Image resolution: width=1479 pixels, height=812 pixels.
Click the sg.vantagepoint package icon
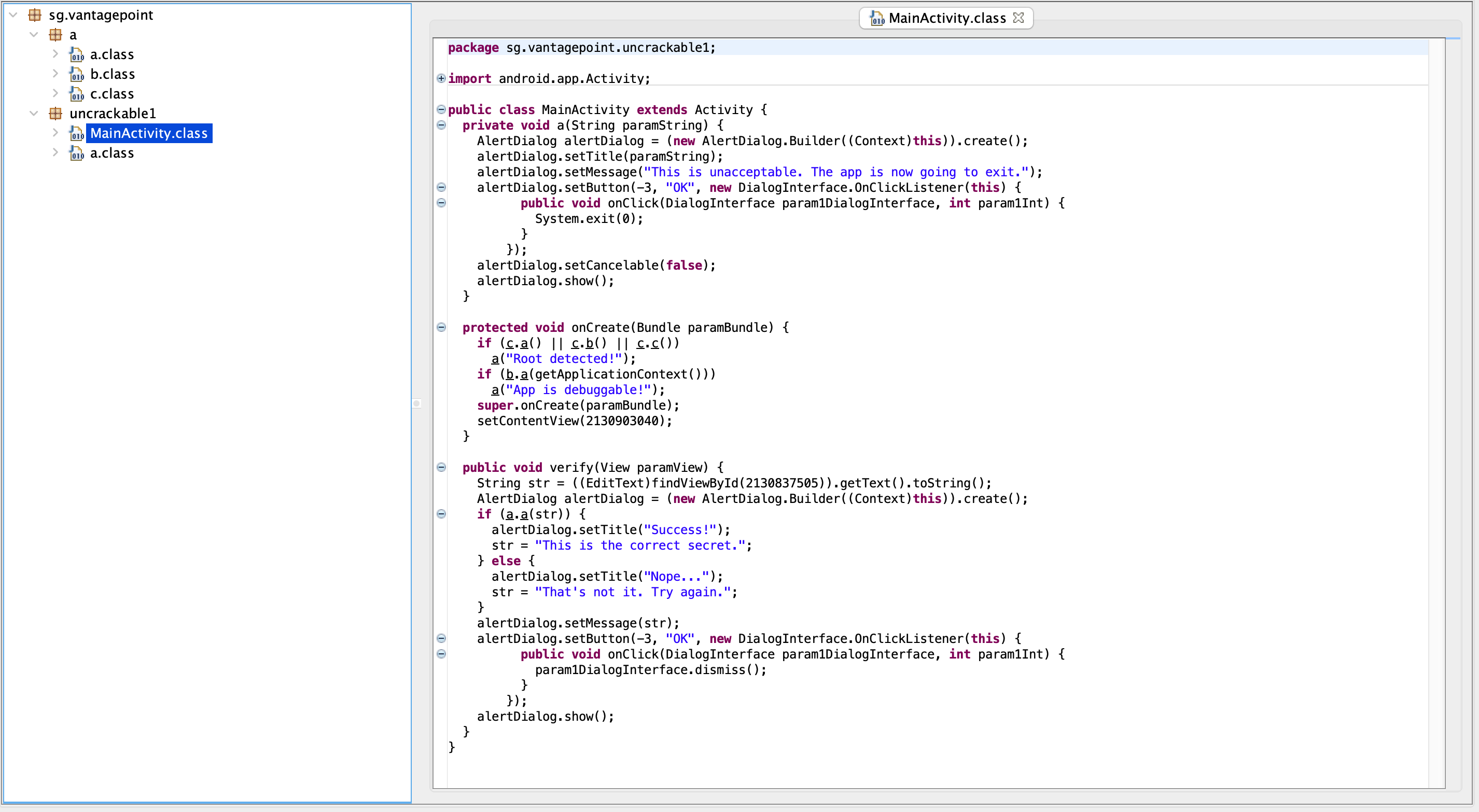34,15
